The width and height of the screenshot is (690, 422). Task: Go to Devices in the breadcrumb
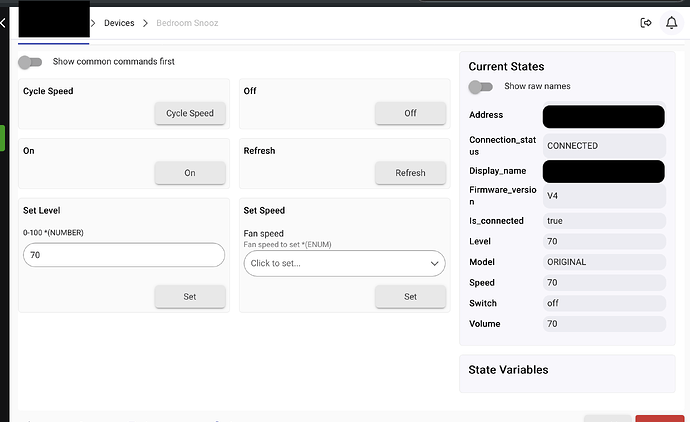(119, 22)
